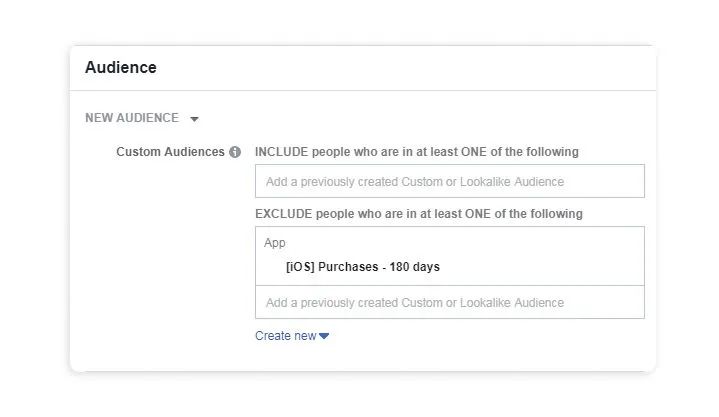Click the EXCLUDE people instruction text
Image resolution: width=719 pixels, height=417 pixels.
(419, 214)
